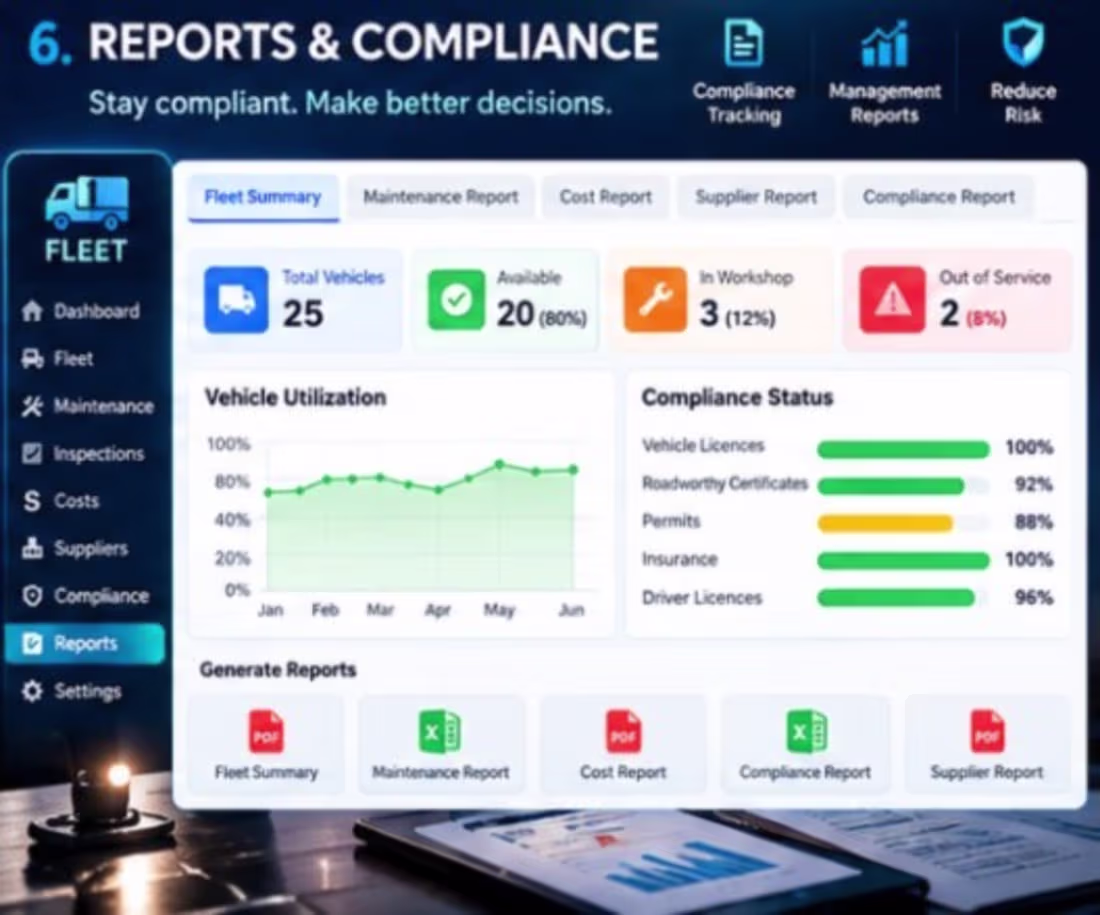Click the Insurance progress bar
Screen dimensions: 1100x915
click(x=904, y=560)
